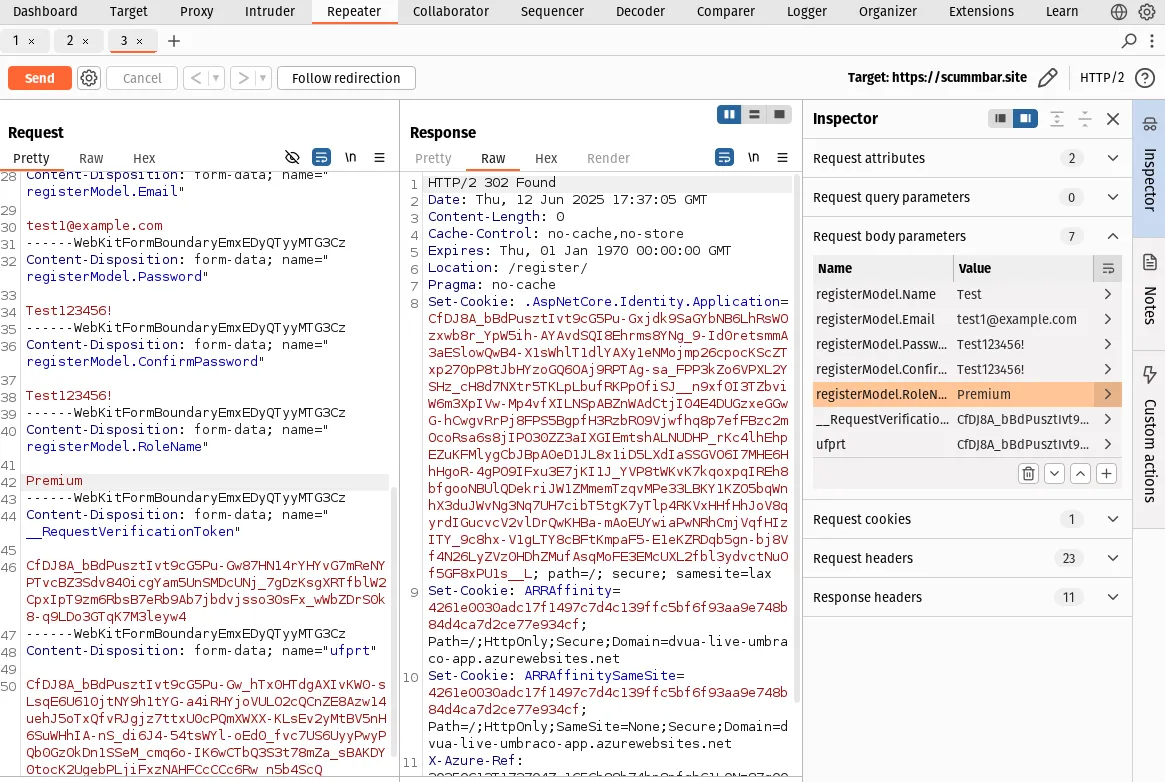This screenshot has width=1165, height=782.
Task: Open the Decoder tab
Action: point(640,12)
